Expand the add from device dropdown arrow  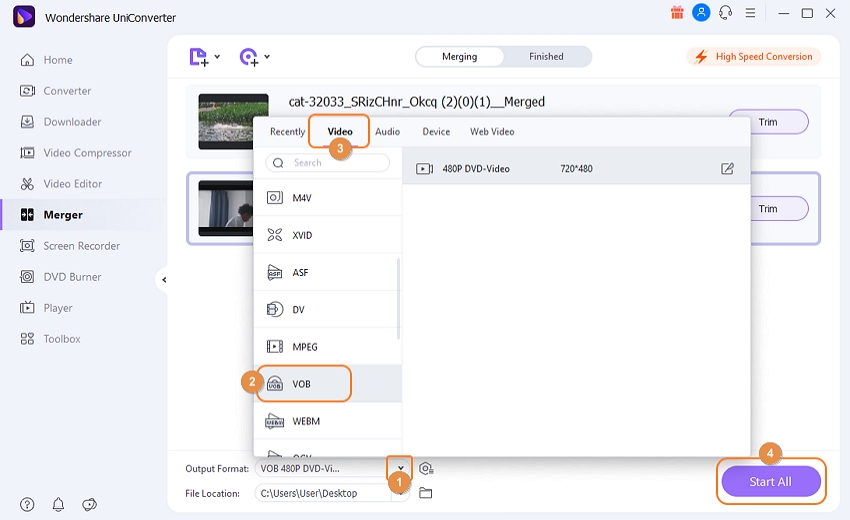click(x=267, y=56)
